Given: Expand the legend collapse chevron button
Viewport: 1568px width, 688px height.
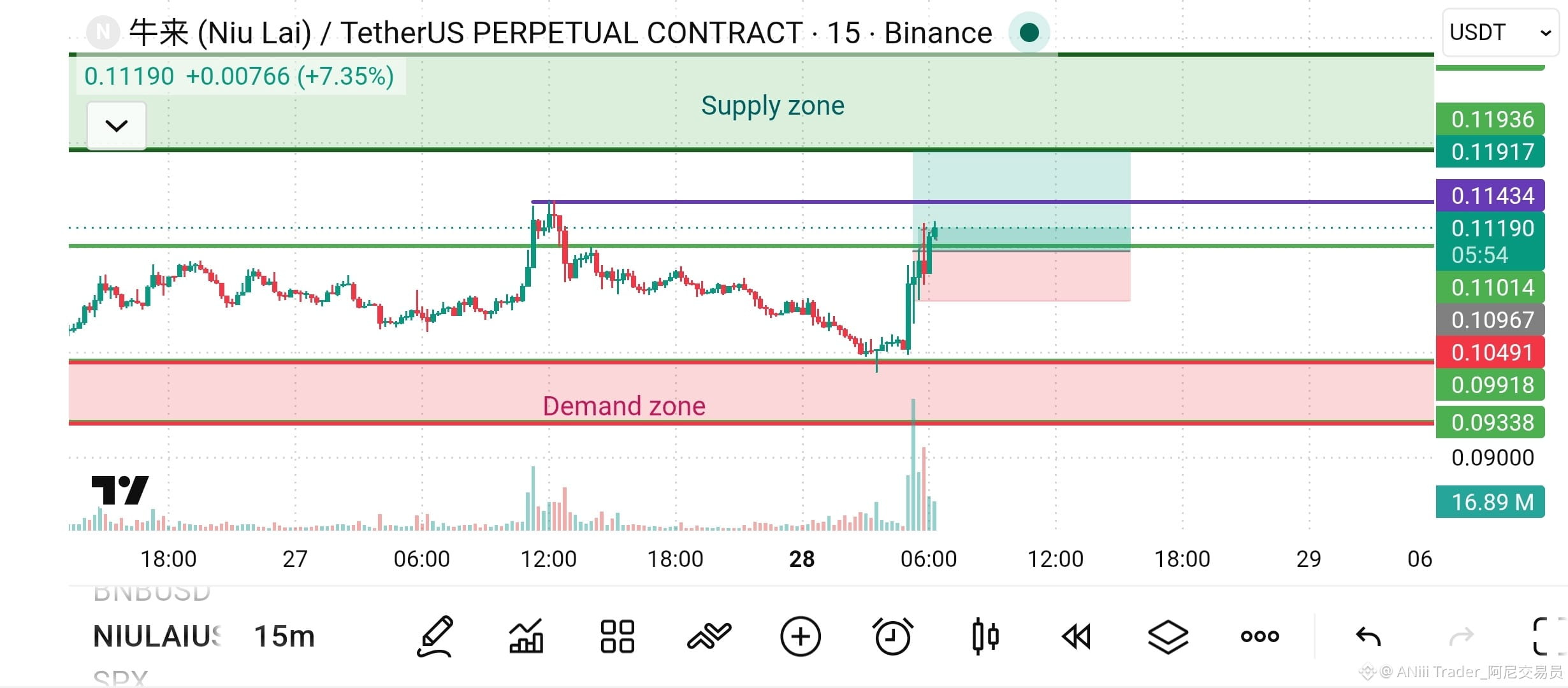Looking at the screenshot, I should click(116, 125).
